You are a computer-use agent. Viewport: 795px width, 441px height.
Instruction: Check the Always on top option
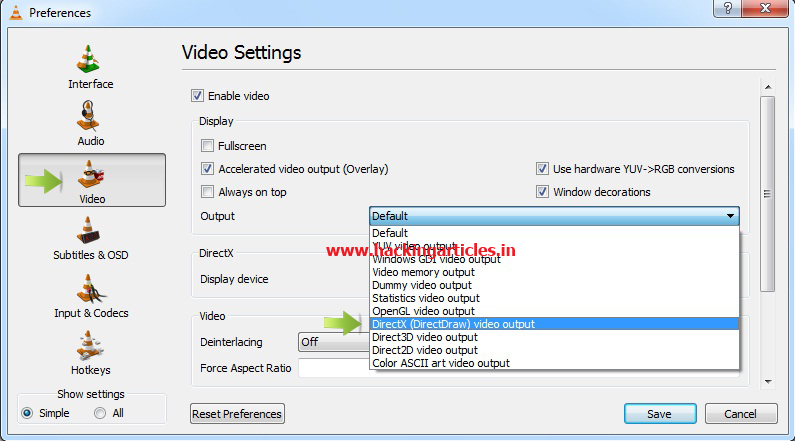tap(207, 192)
